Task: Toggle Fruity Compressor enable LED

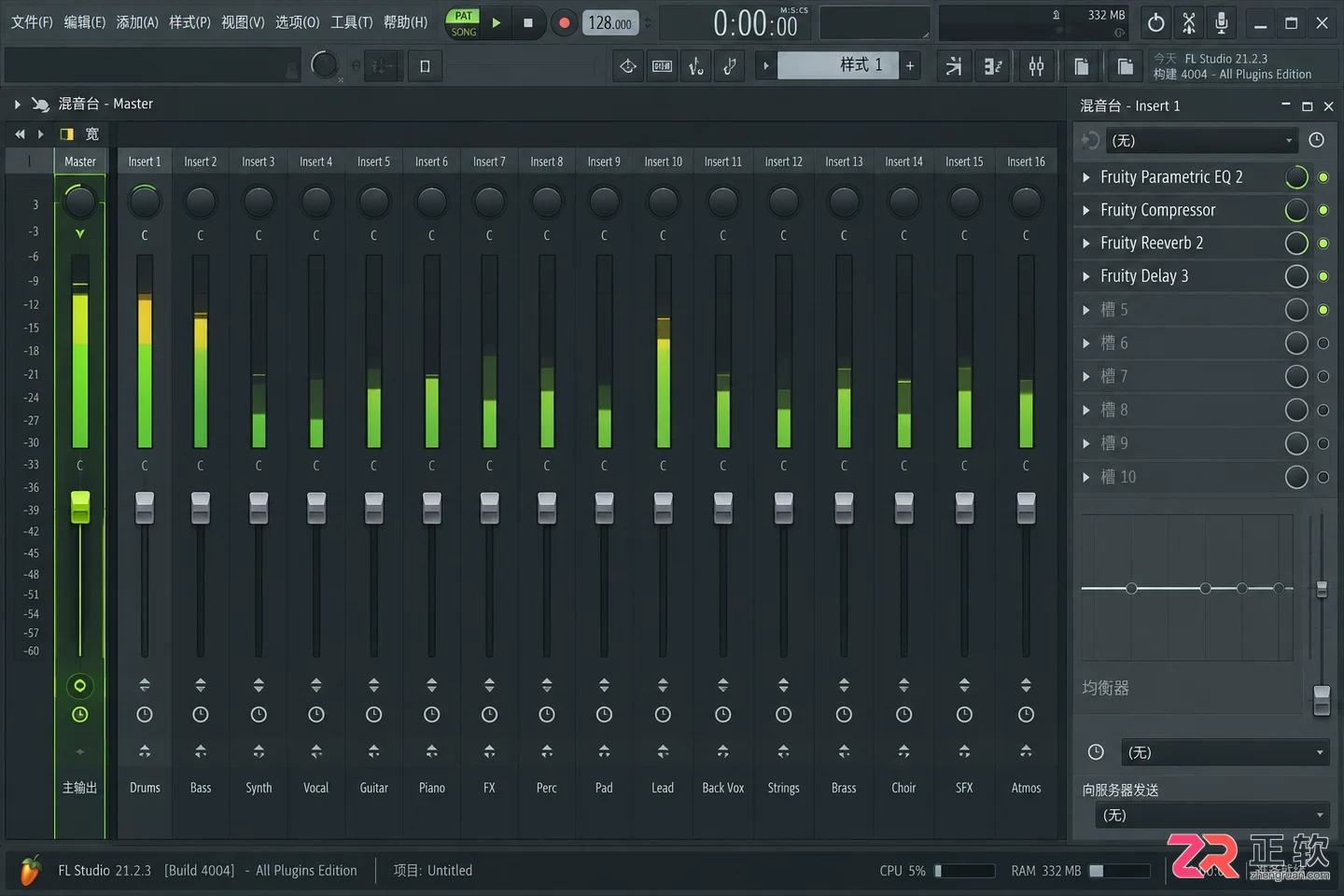Action: [x=1323, y=211]
